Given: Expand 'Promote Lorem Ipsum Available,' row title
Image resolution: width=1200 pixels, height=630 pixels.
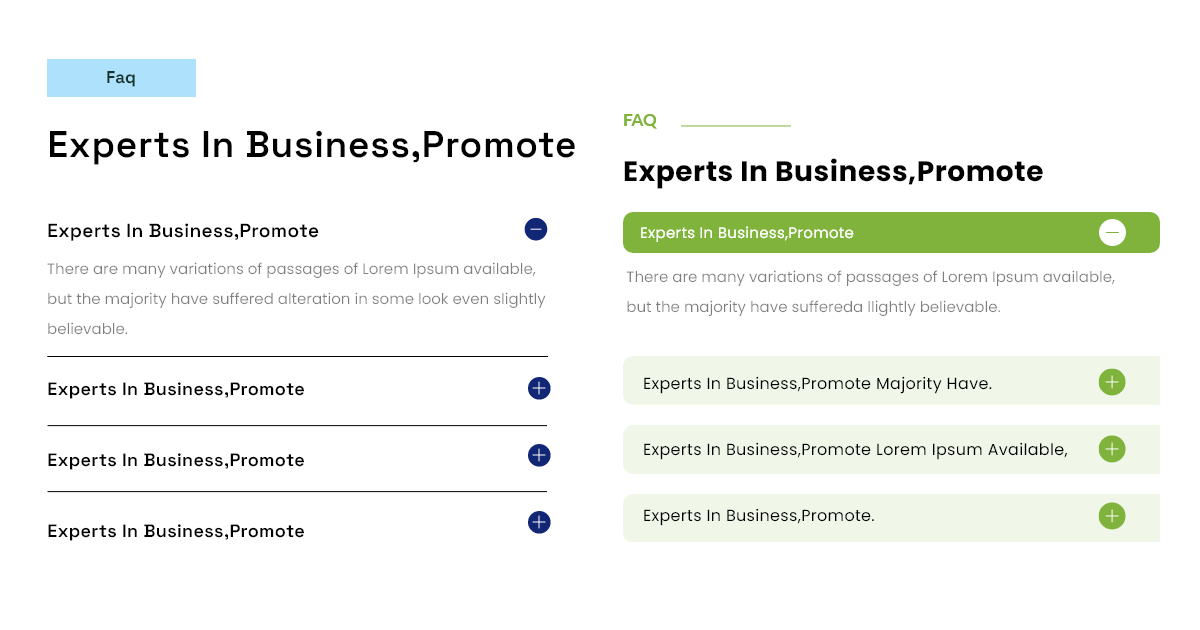Looking at the screenshot, I should point(855,450).
